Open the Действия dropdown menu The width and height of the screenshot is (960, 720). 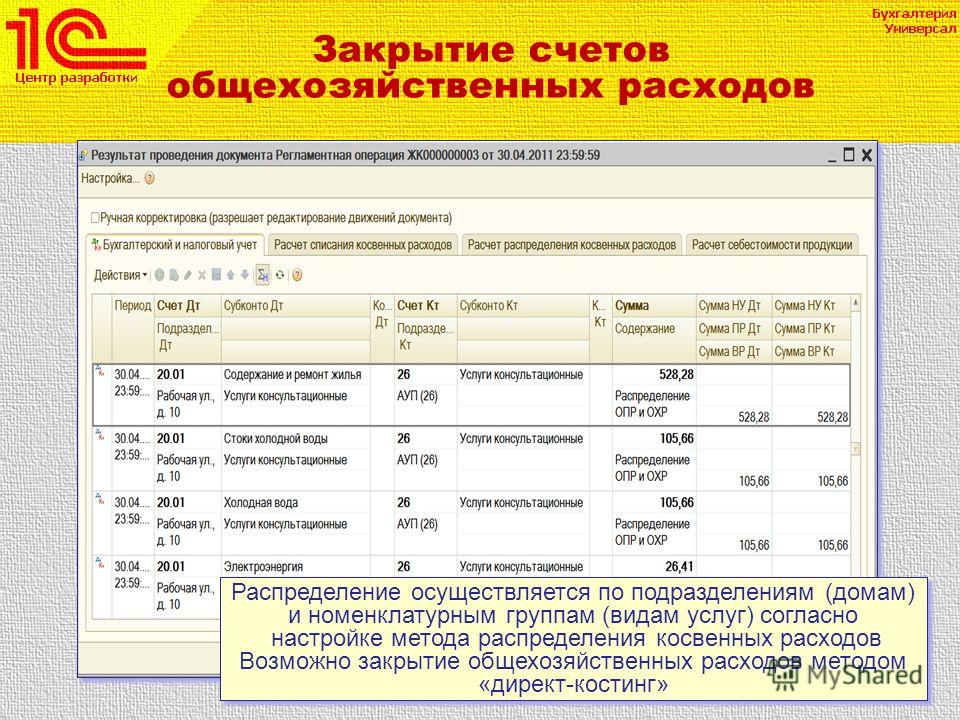point(120,276)
